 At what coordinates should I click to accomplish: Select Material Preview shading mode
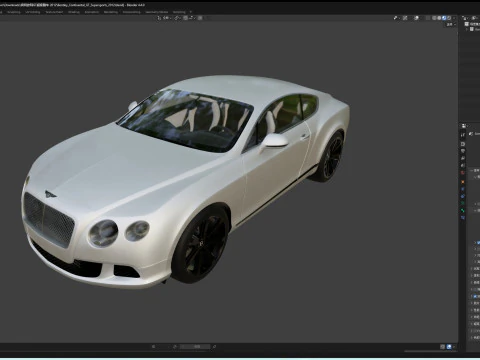tap(444, 18)
